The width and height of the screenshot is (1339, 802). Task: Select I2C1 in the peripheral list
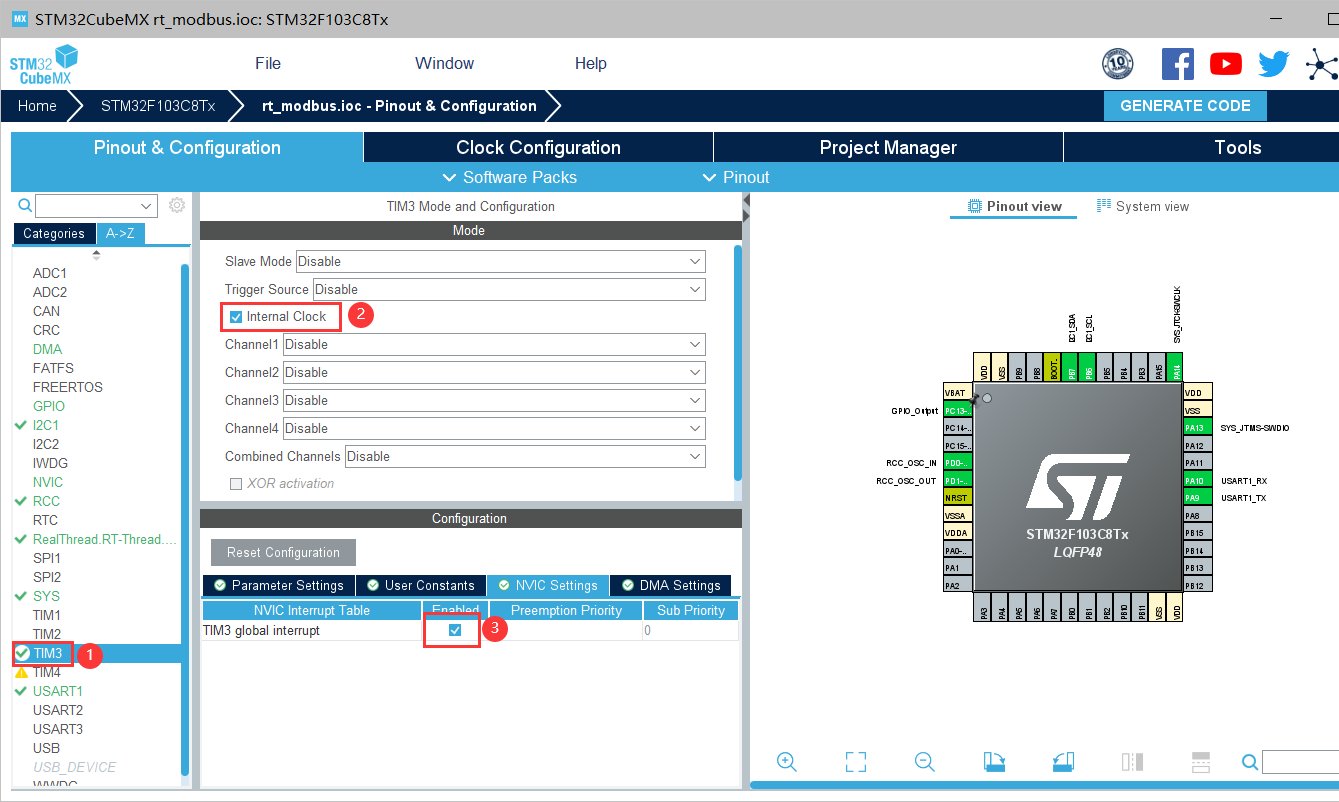coord(46,425)
